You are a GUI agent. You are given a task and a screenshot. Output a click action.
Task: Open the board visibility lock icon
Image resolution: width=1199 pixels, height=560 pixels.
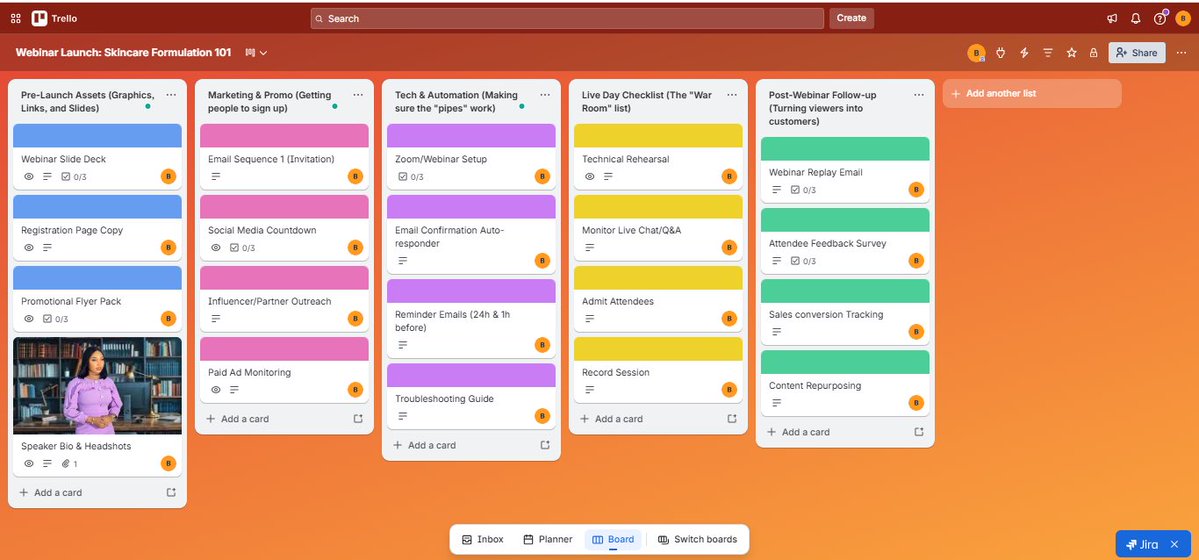click(x=1093, y=53)
